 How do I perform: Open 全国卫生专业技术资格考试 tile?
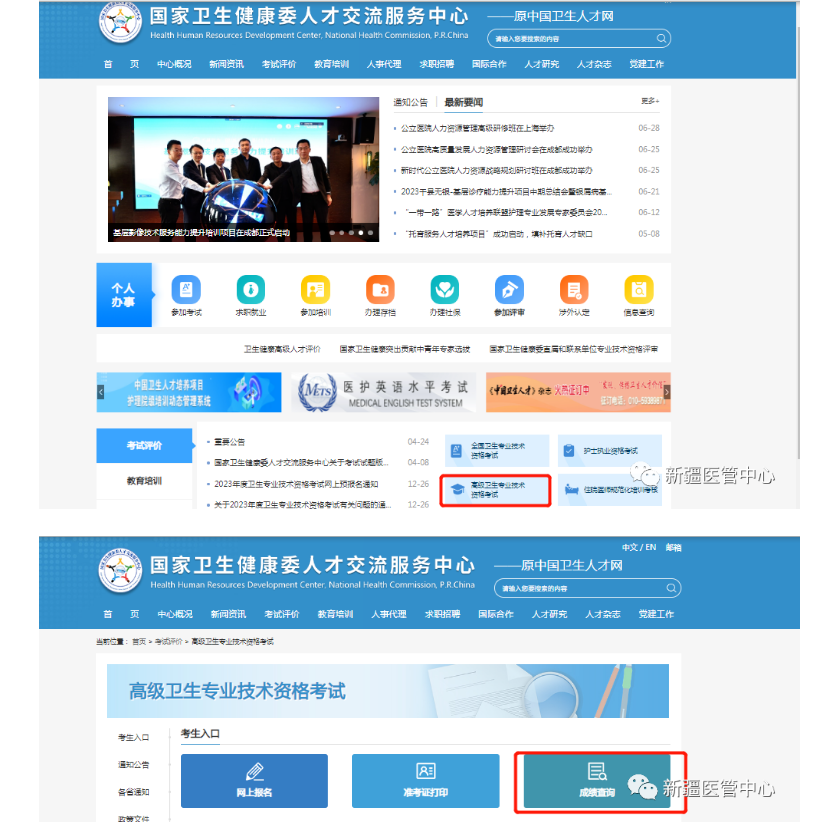497,450
